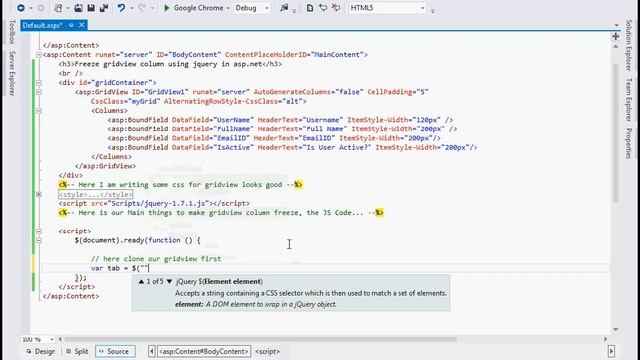This screenshot has height=360, width=640.
Task: Open the tab list dropdown arrow
Action: [x=616, y=25]
